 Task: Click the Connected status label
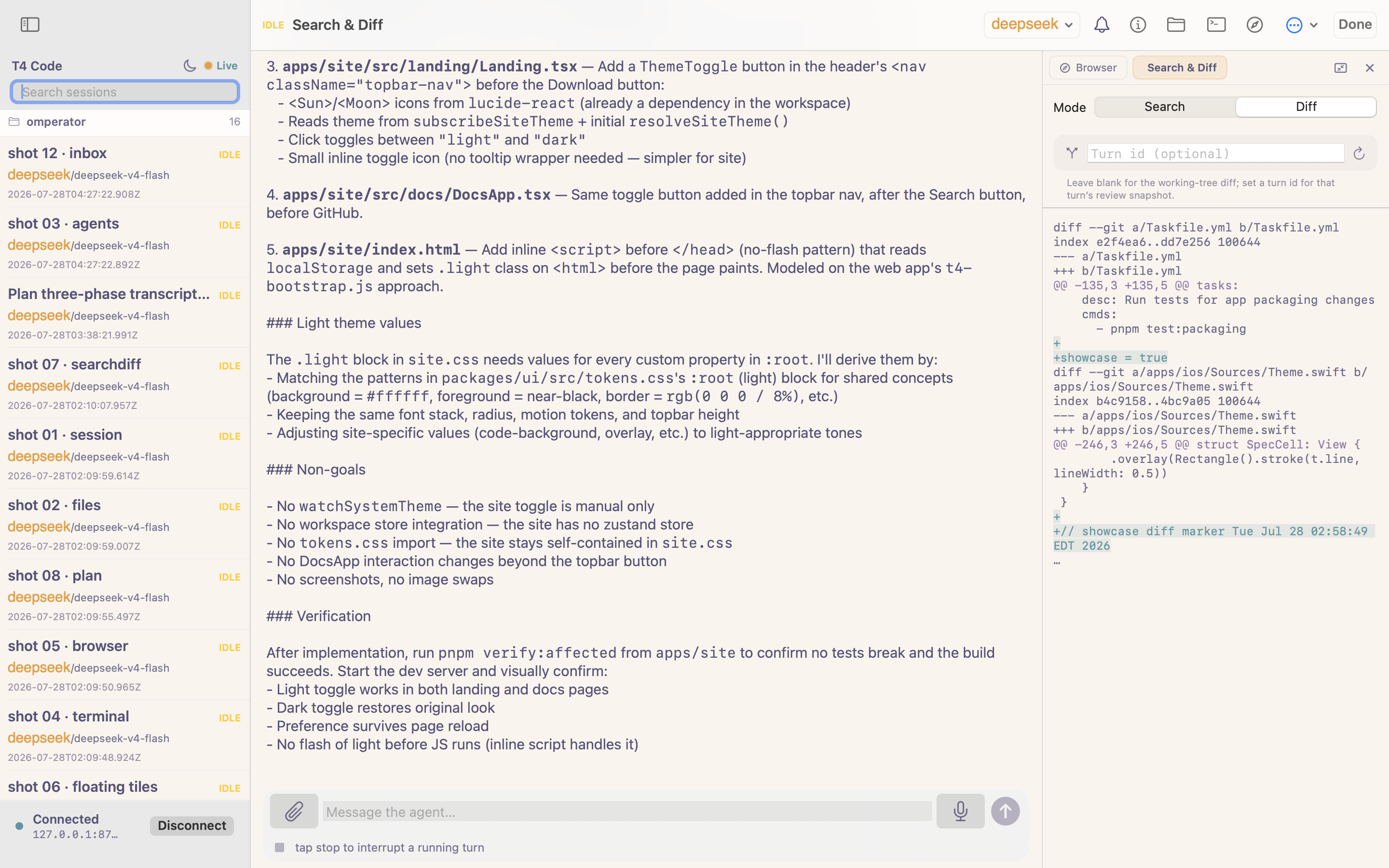coord(66,819)
